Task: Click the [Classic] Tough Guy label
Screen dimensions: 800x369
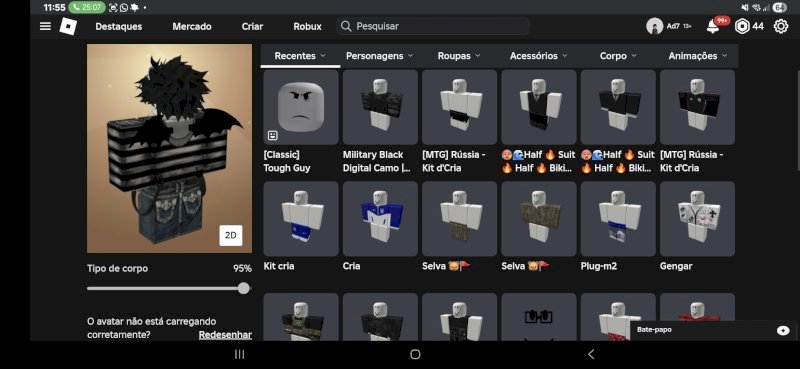Action: (287, 161)
